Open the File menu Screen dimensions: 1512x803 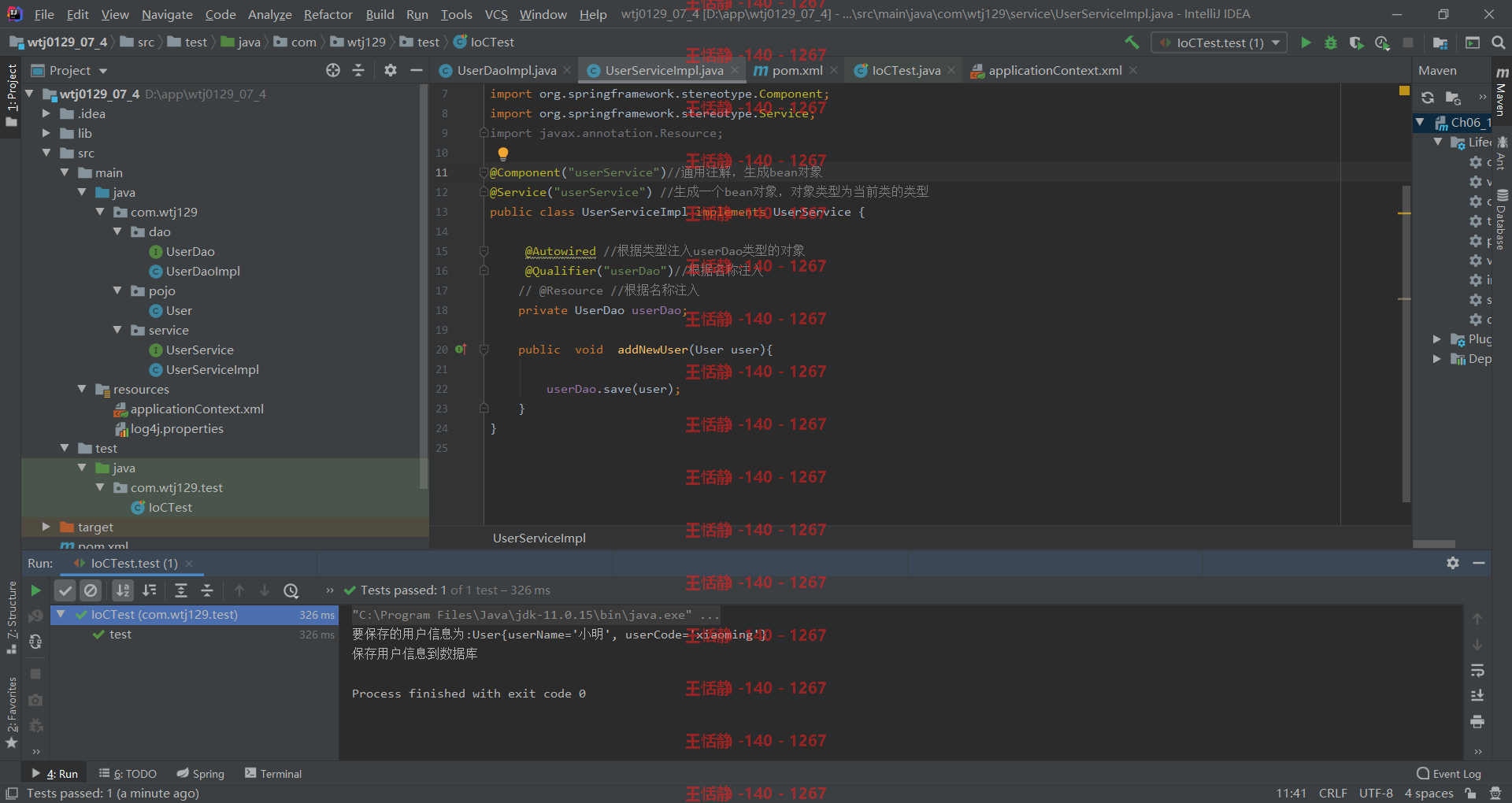pyautogui.click(x=44, y=14)
